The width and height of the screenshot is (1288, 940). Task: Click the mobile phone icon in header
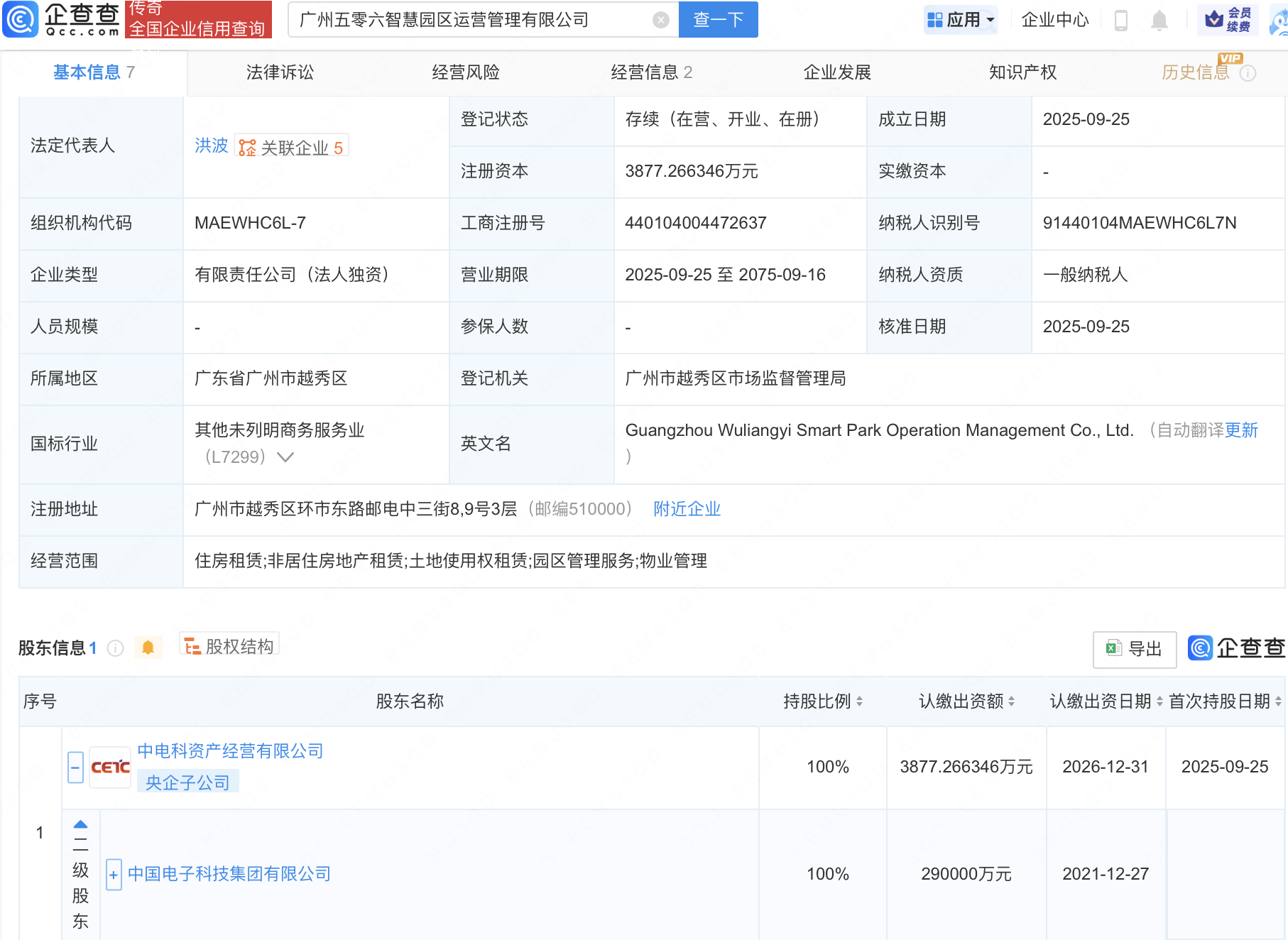(1121, 20)
